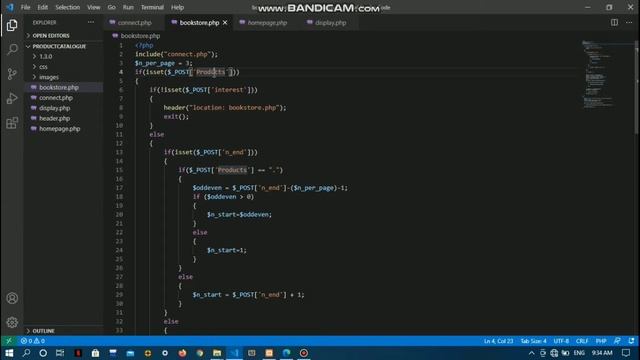Click the VS Code logo icon
The image size is (640, 360).
click(10, 7)
